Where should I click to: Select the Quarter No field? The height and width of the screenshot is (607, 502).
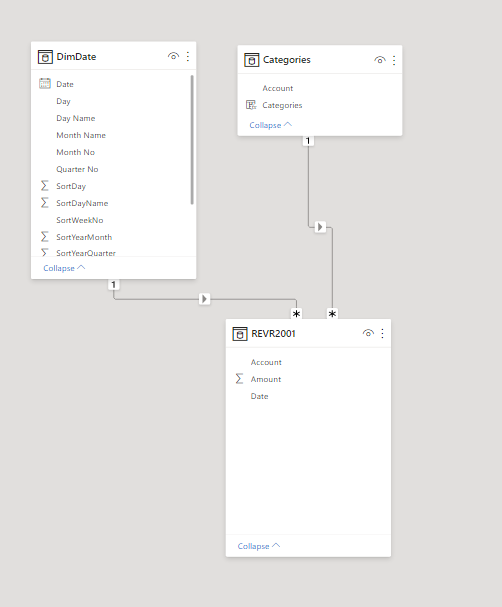click(x=77, y=169)
